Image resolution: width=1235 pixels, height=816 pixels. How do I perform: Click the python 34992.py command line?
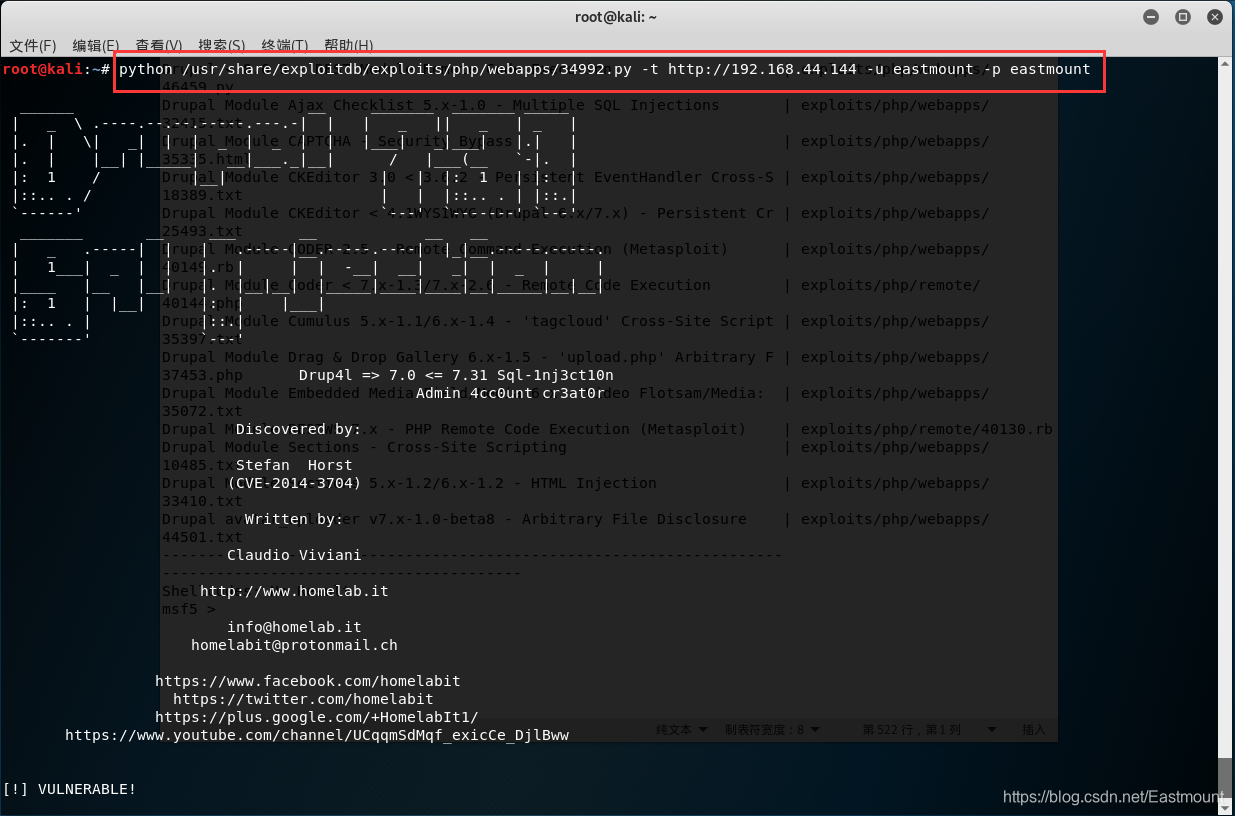(604, 69)
